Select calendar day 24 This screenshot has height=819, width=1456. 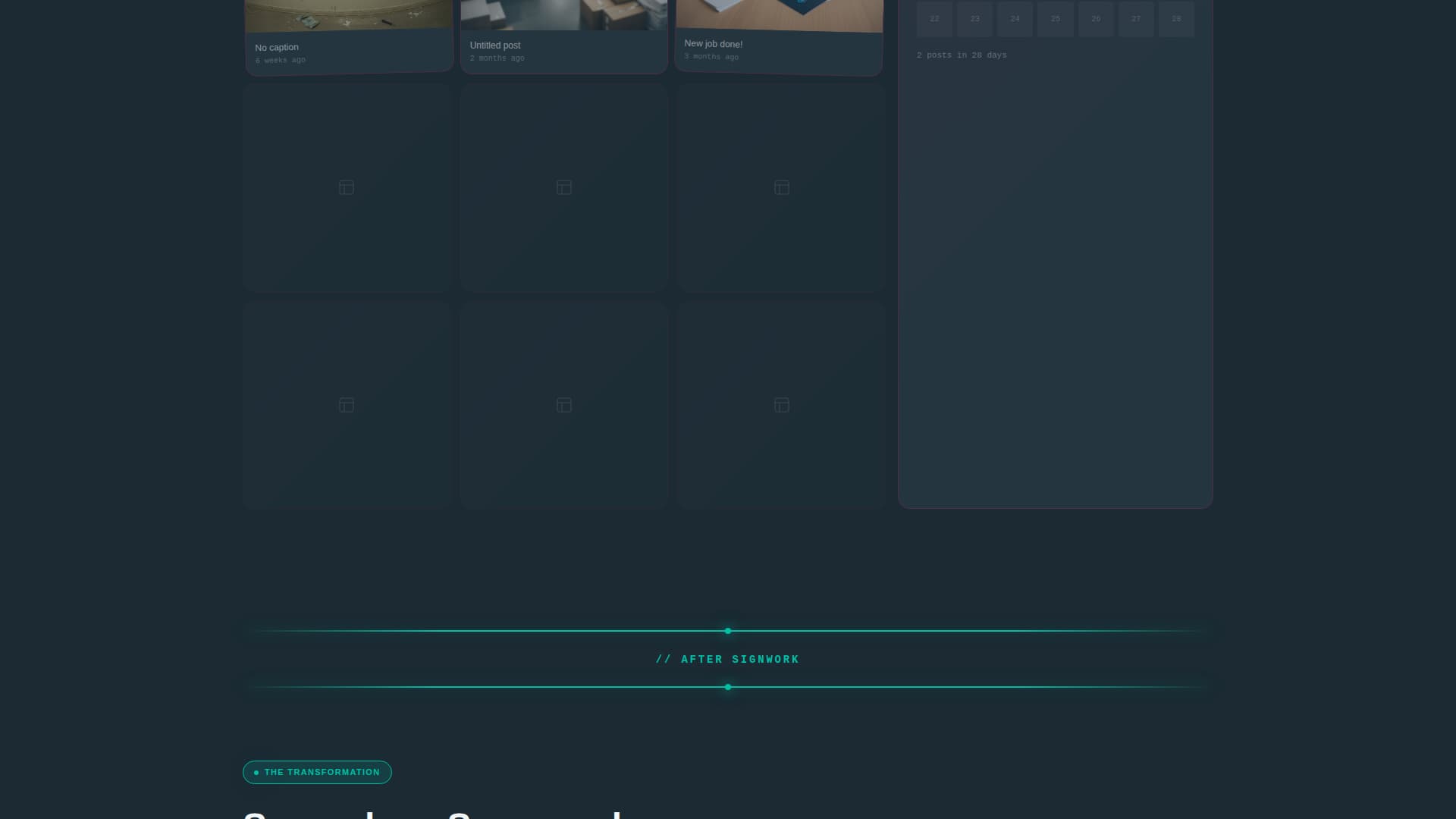[1015, 19]
